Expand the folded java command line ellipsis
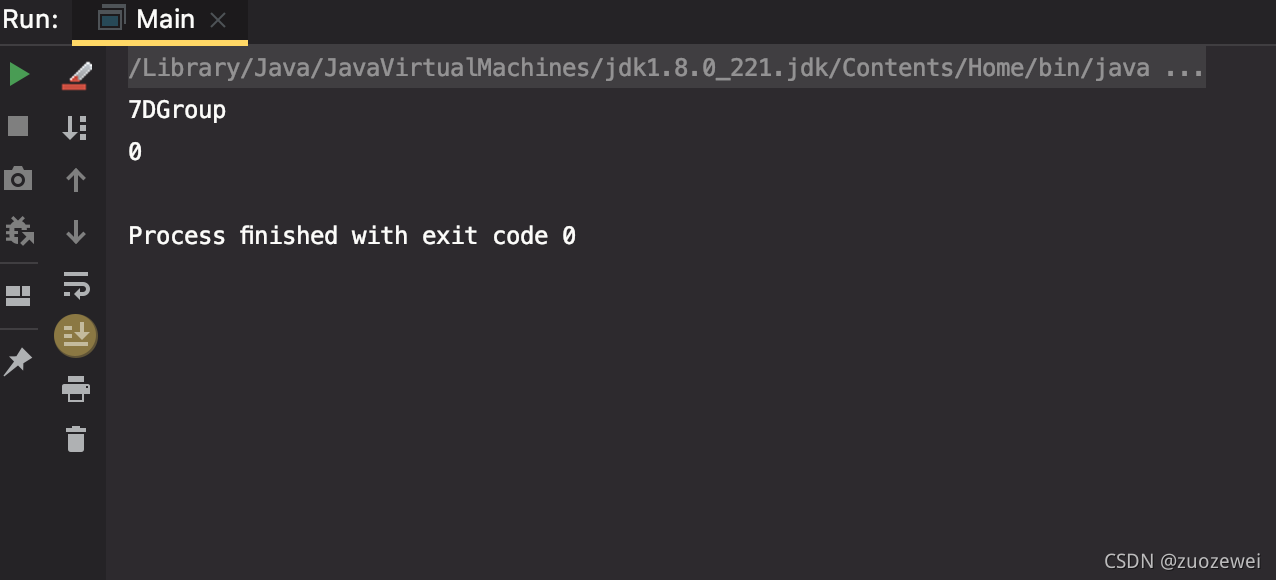Screen dimensions: 1276x580 click(x=1185, y=69)
